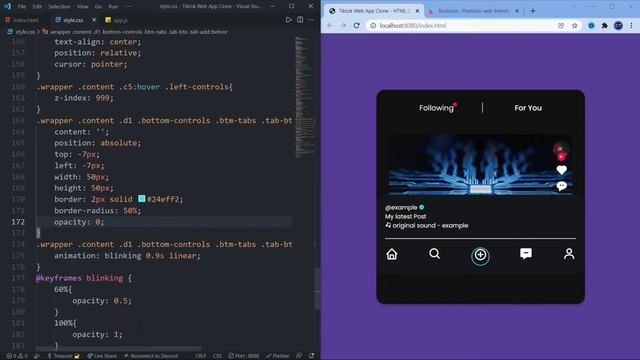Open Chrome's three-dot menu
The height and width of the screenshot is (360, 640).
pyautogui.click(x=631, y=25)
